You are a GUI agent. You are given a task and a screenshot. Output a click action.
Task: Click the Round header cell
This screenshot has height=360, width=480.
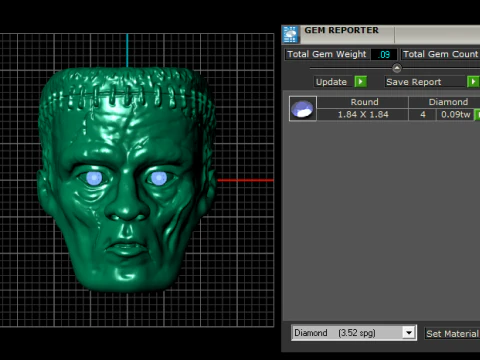click(x=363, y=102)
